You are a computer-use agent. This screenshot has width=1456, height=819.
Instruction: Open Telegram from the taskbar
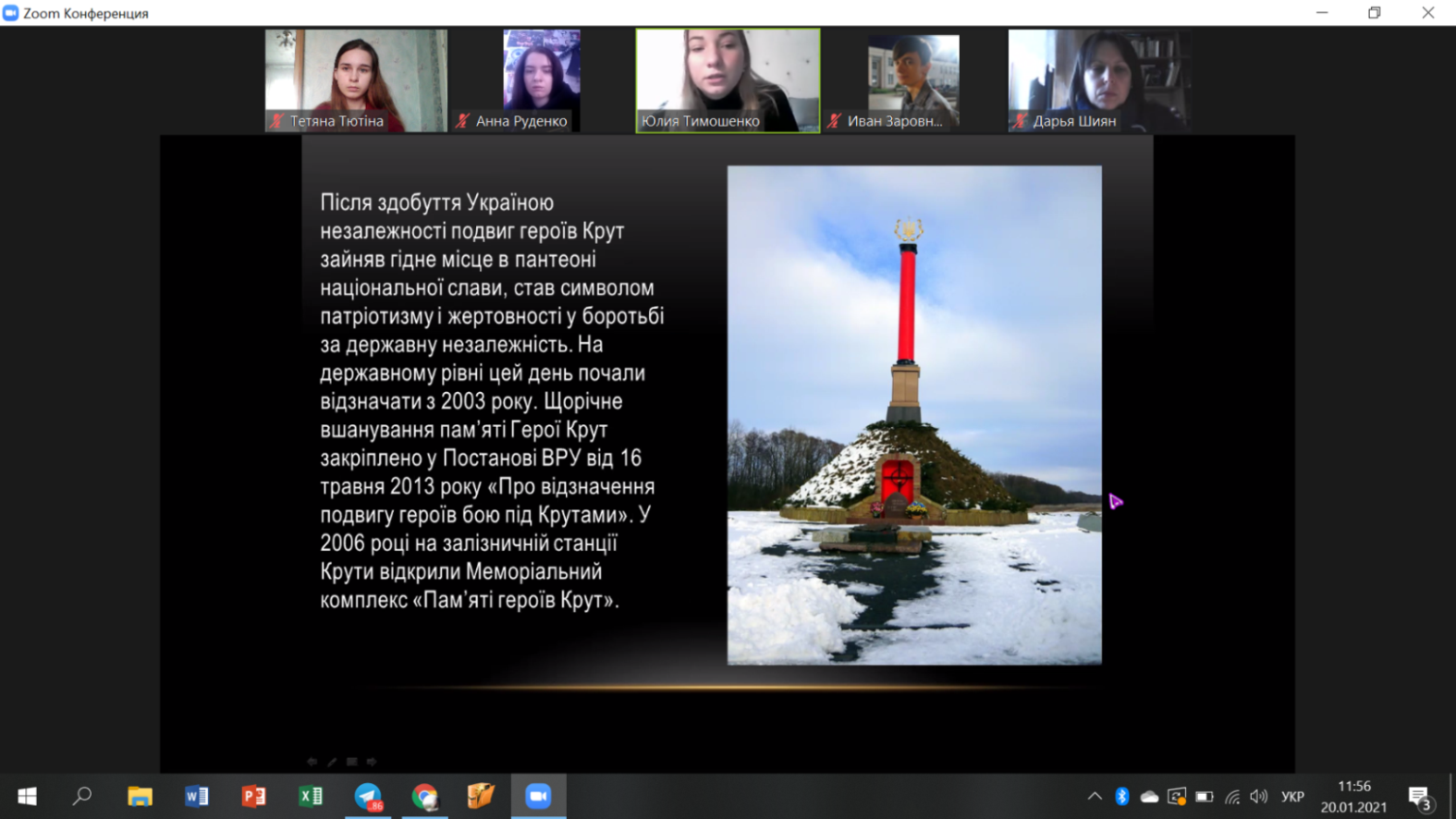pyautogui.click(x=368, y=796)
